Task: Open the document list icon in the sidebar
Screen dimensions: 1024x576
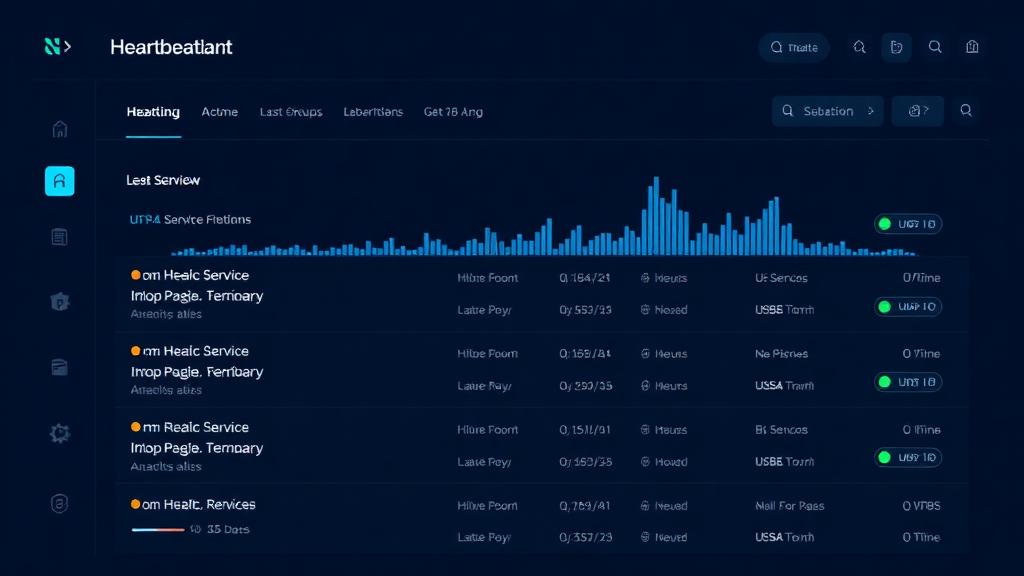Action: (x=59, y=236)
